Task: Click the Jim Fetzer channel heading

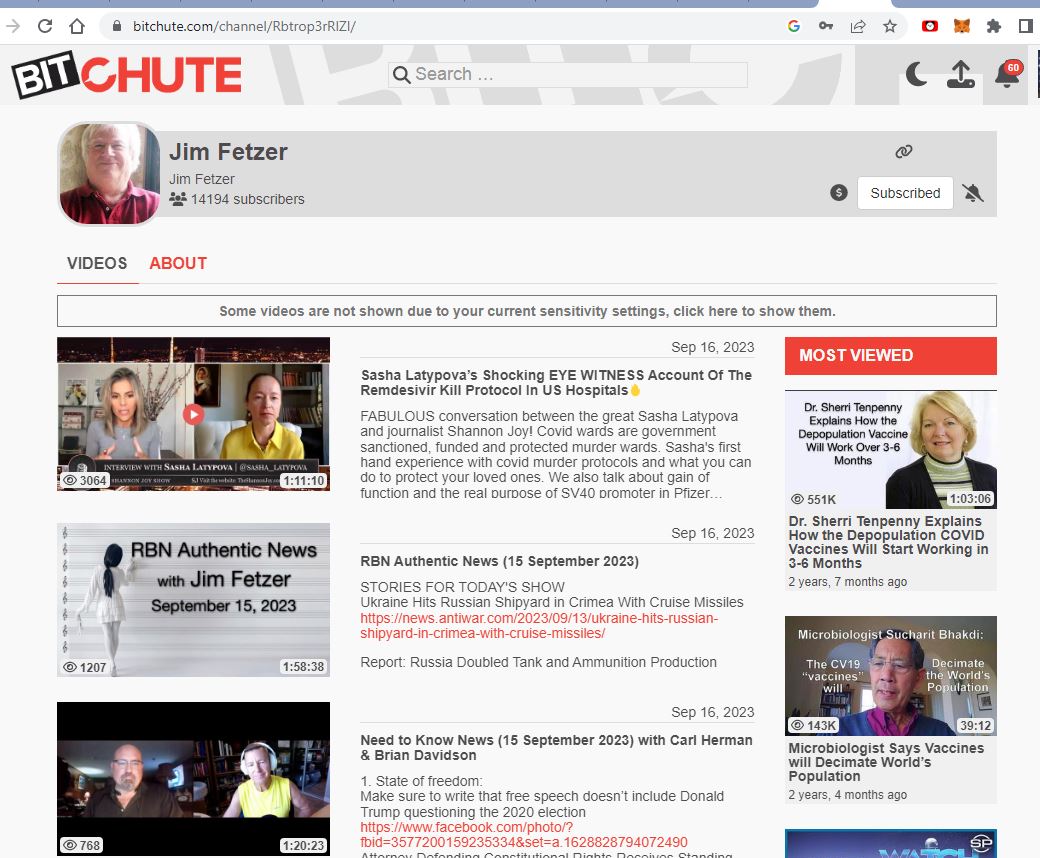Action: [x=228, y=152]
